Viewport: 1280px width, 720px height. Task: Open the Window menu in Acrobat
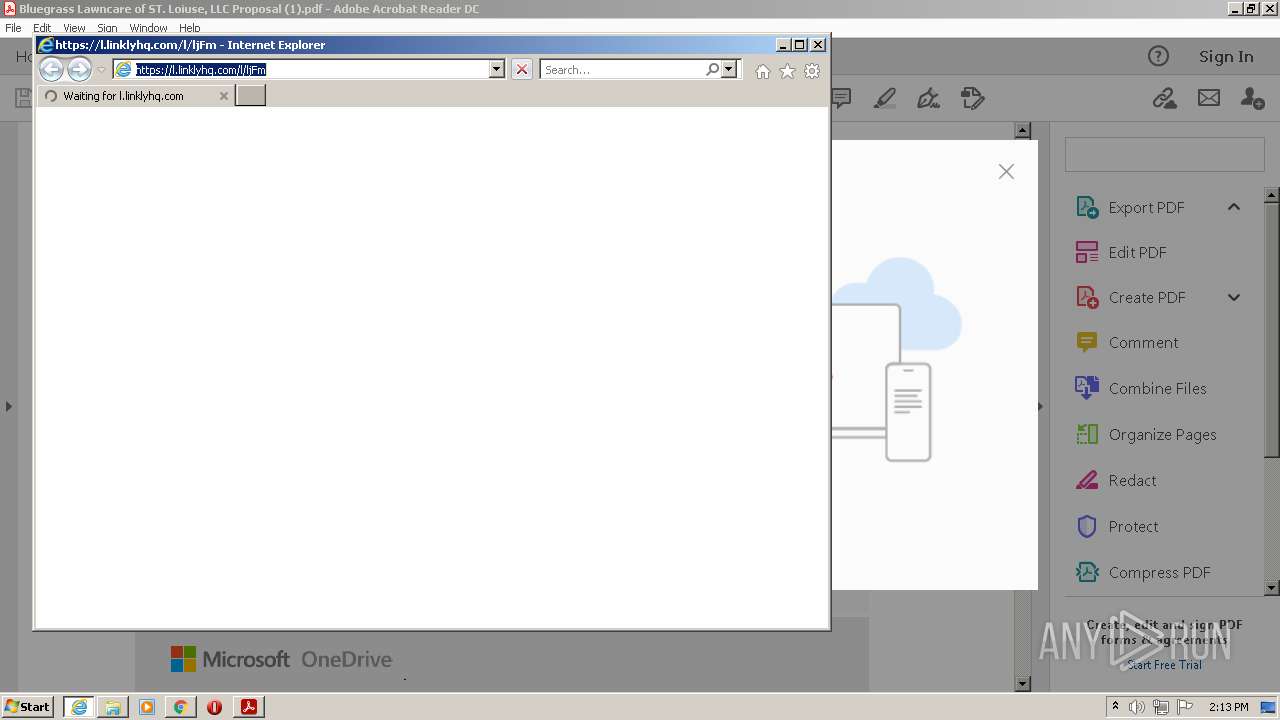click(148, 28)
